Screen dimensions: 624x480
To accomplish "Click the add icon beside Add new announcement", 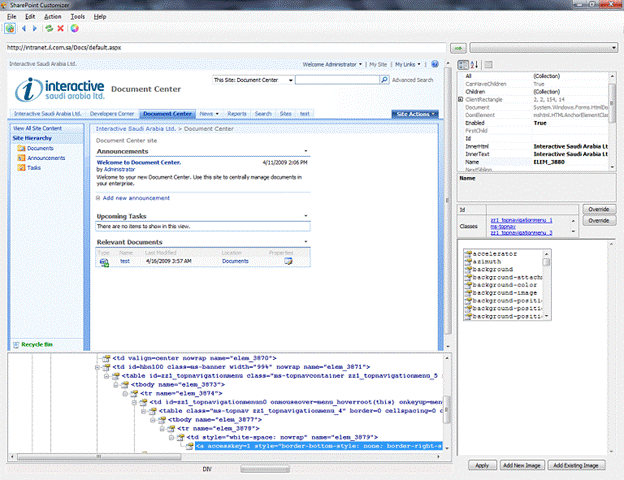I will click(98, 198).
